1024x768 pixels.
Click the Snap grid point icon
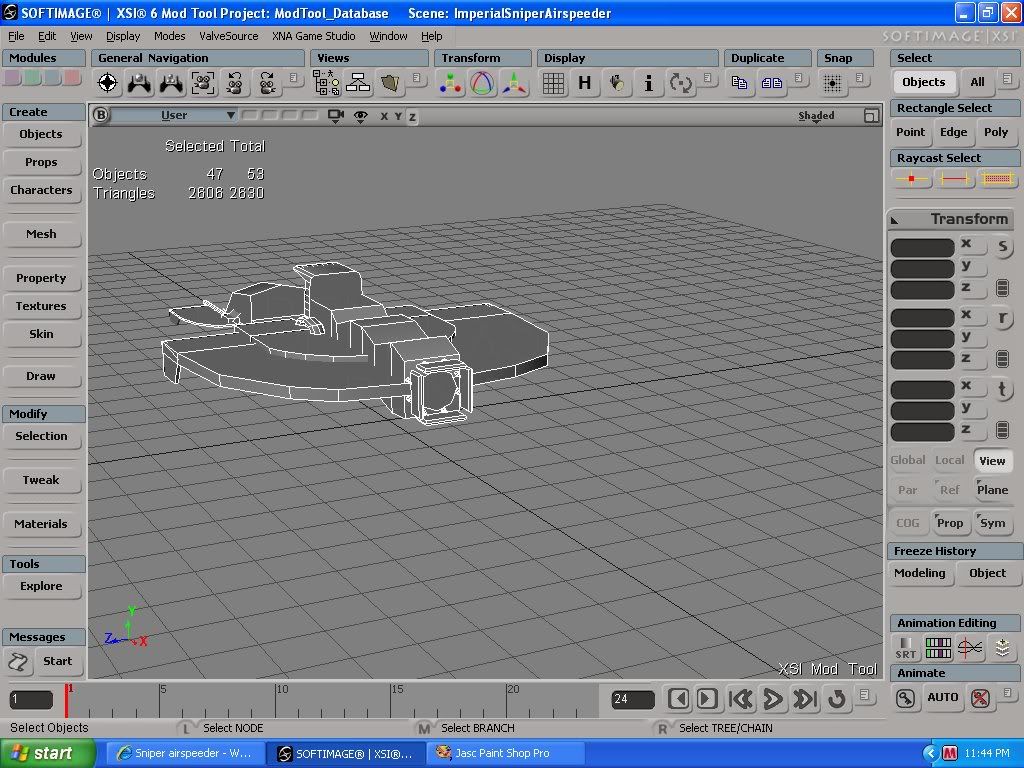pyautogui.click(x=832, y=83)
